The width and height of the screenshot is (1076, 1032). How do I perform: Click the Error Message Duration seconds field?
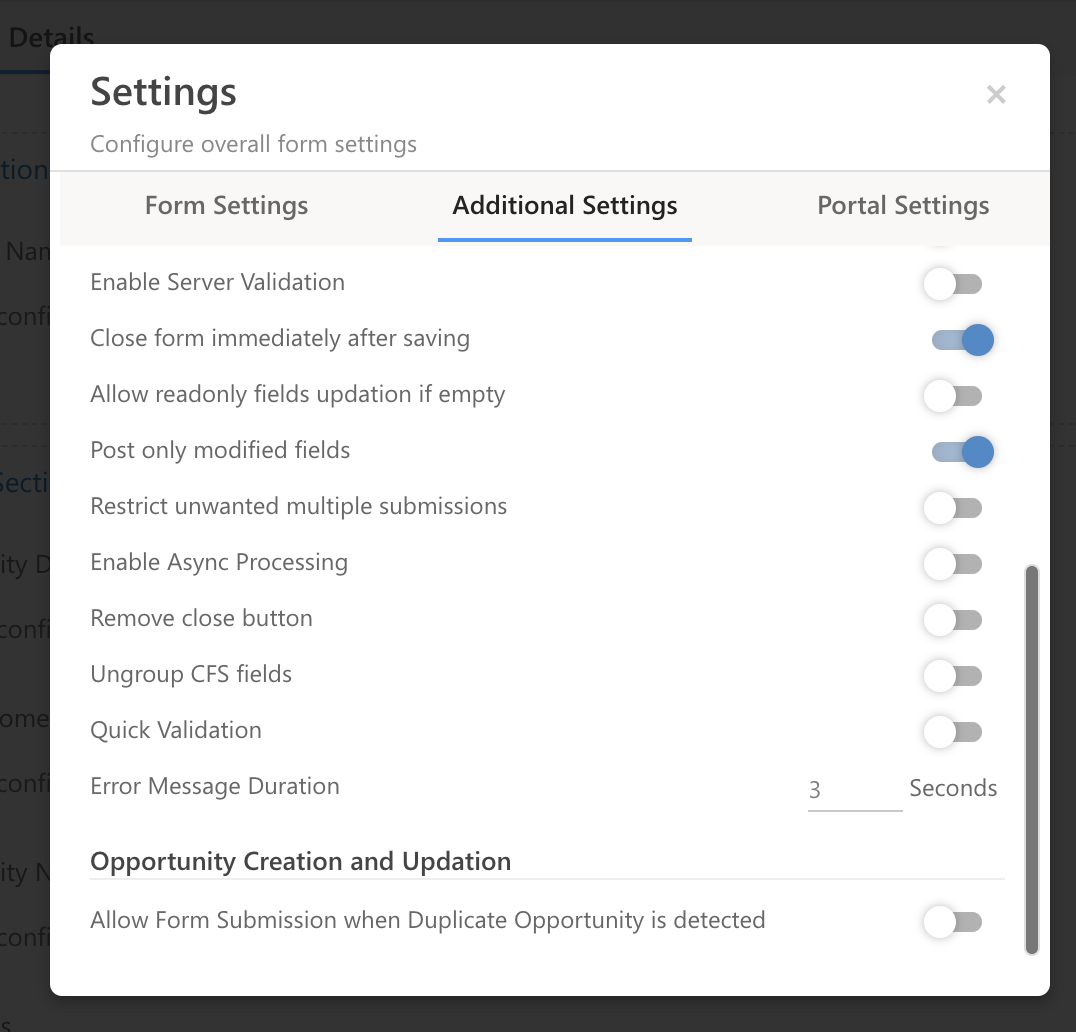coord(854,790)
